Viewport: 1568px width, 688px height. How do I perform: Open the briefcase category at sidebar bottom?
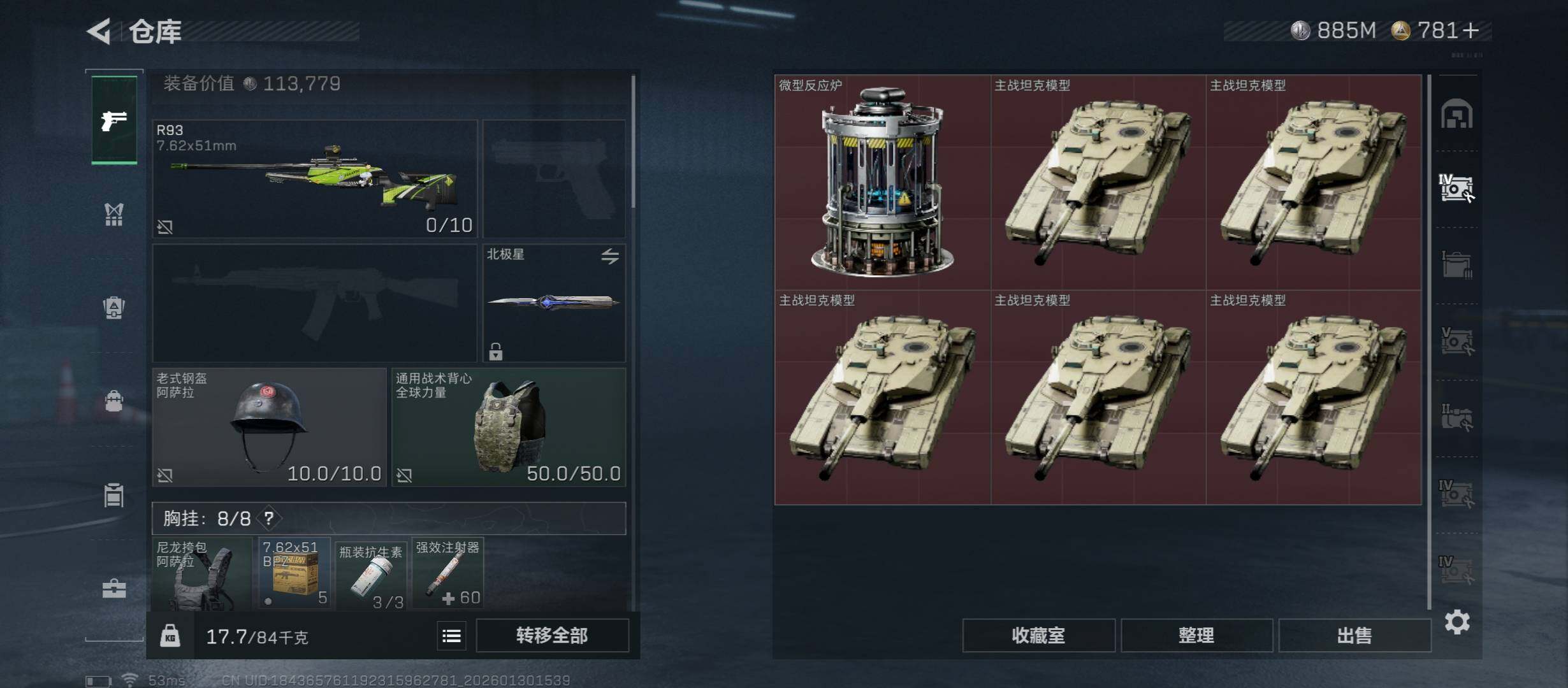(x=114, y=588)
